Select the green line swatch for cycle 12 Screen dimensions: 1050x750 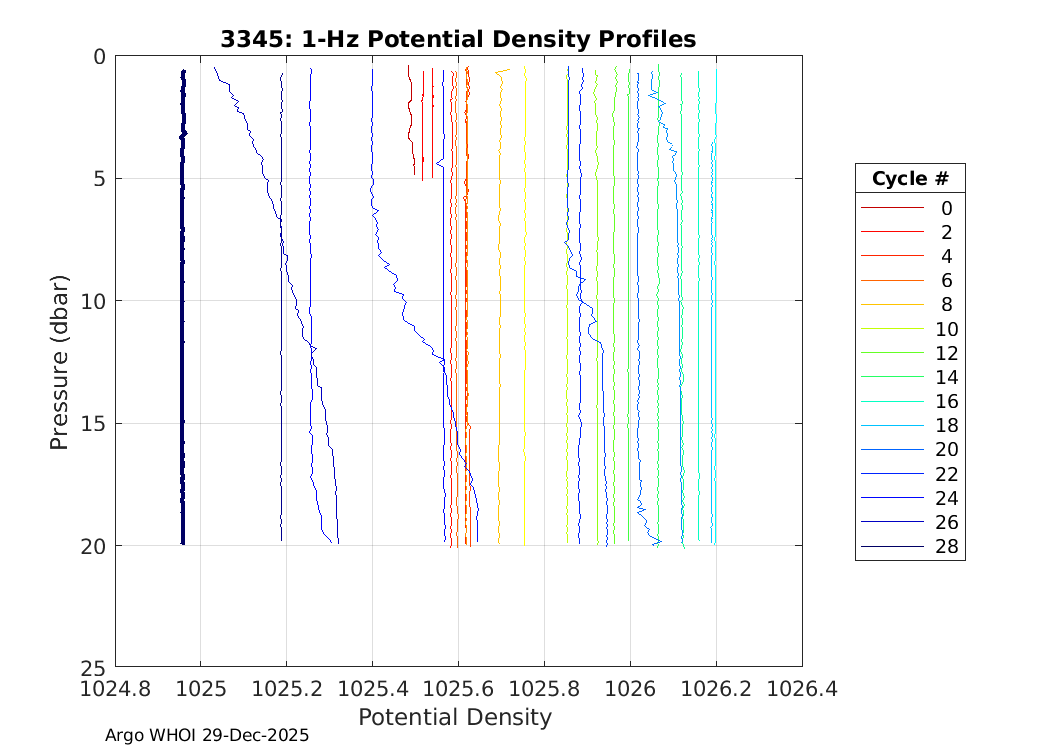(x=892, y=353)
